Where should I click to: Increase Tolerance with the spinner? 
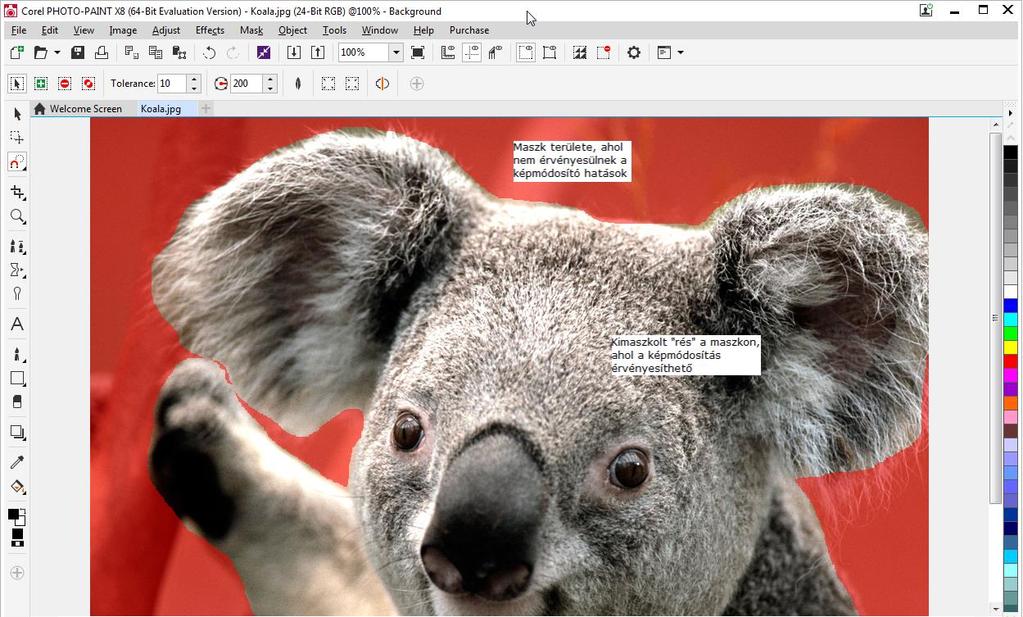194,79
